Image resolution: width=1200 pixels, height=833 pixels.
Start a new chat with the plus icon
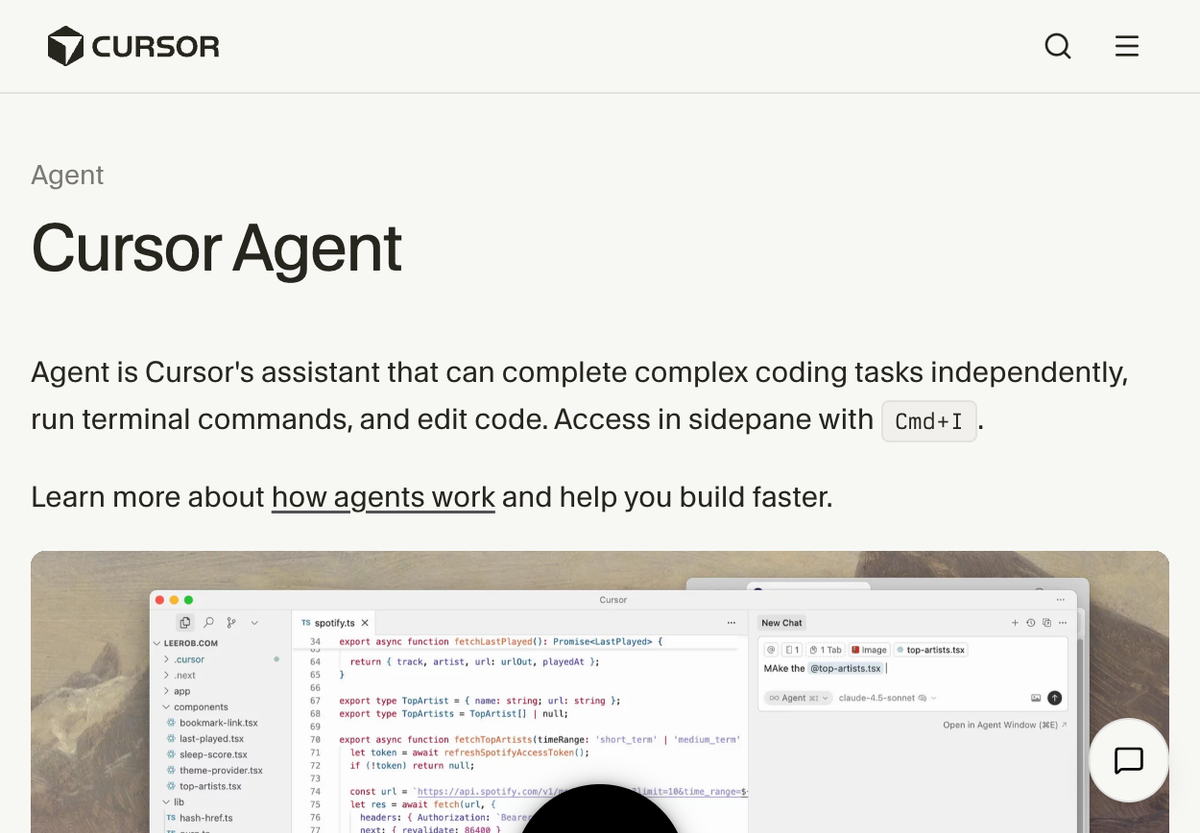coord(1015,623)
